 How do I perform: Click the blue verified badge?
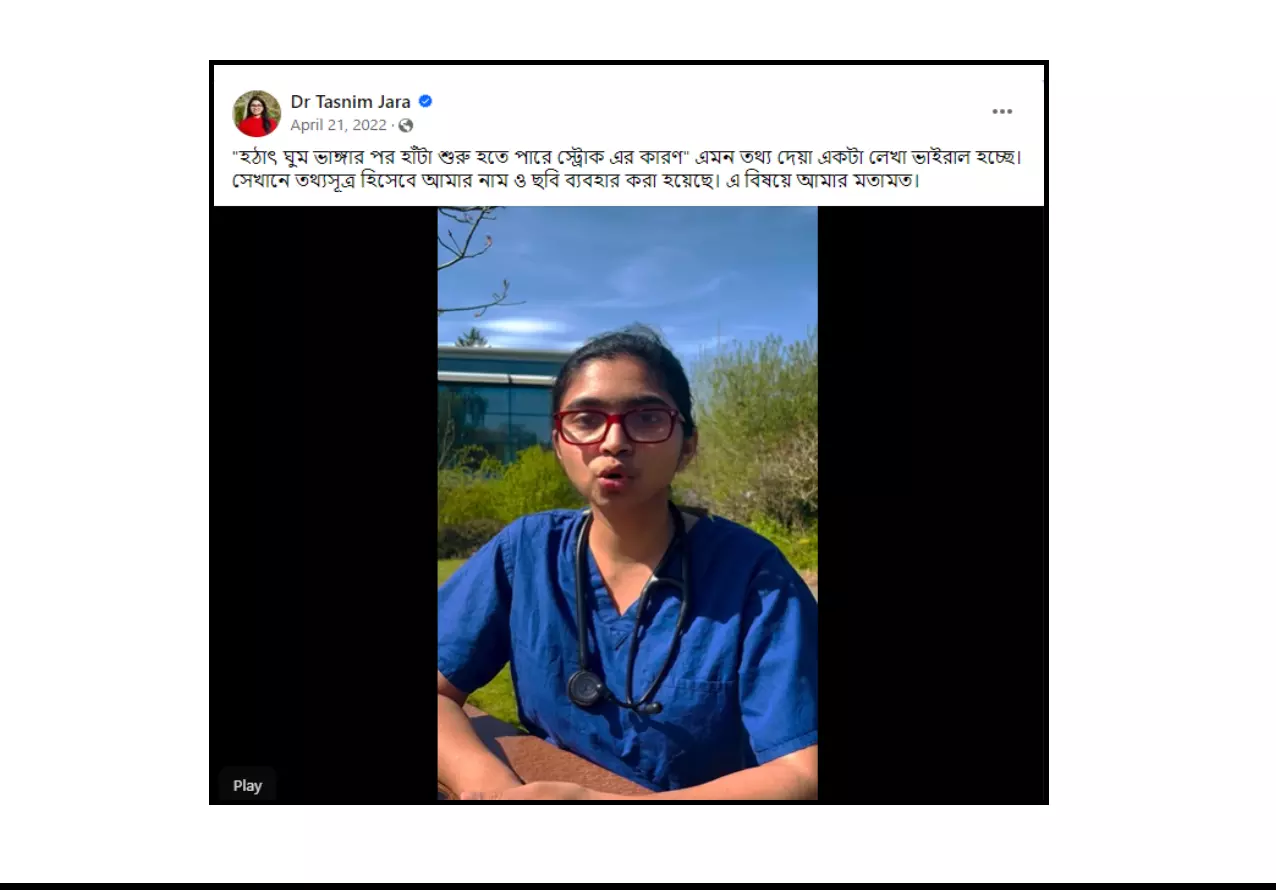(425, 101)
